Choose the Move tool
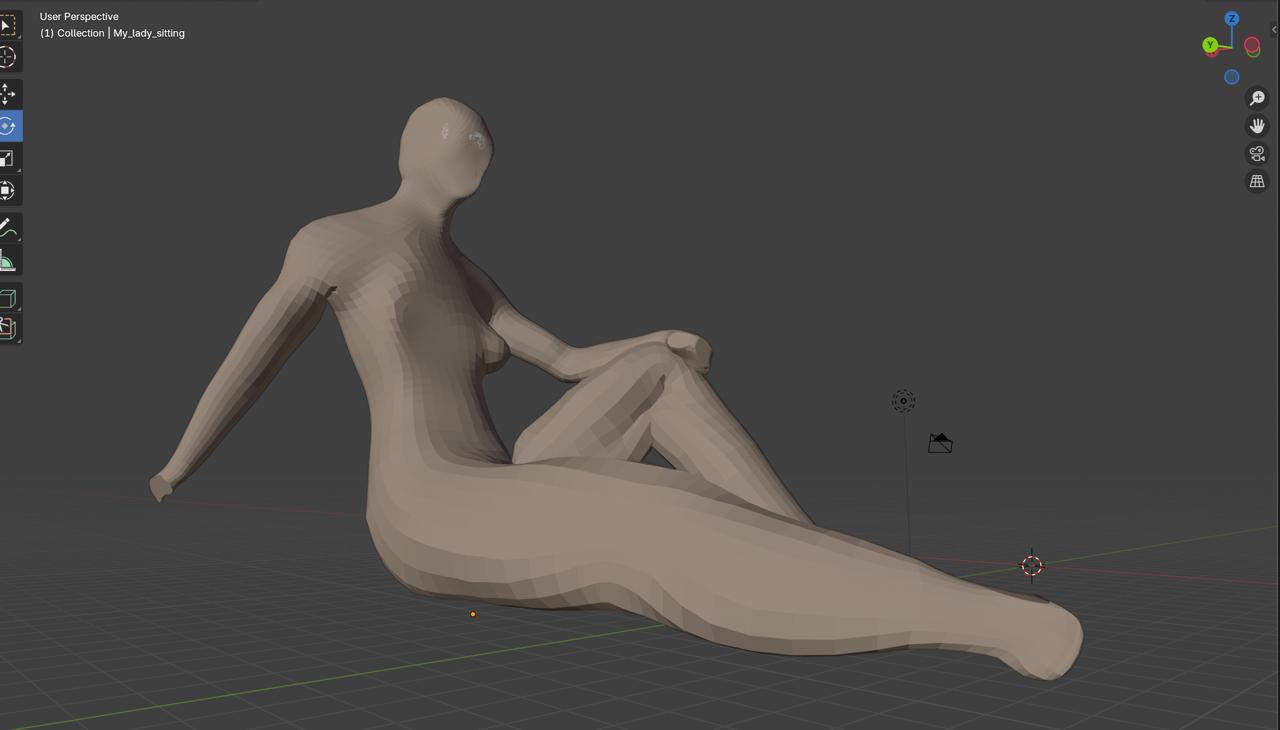 coord(8,94)
